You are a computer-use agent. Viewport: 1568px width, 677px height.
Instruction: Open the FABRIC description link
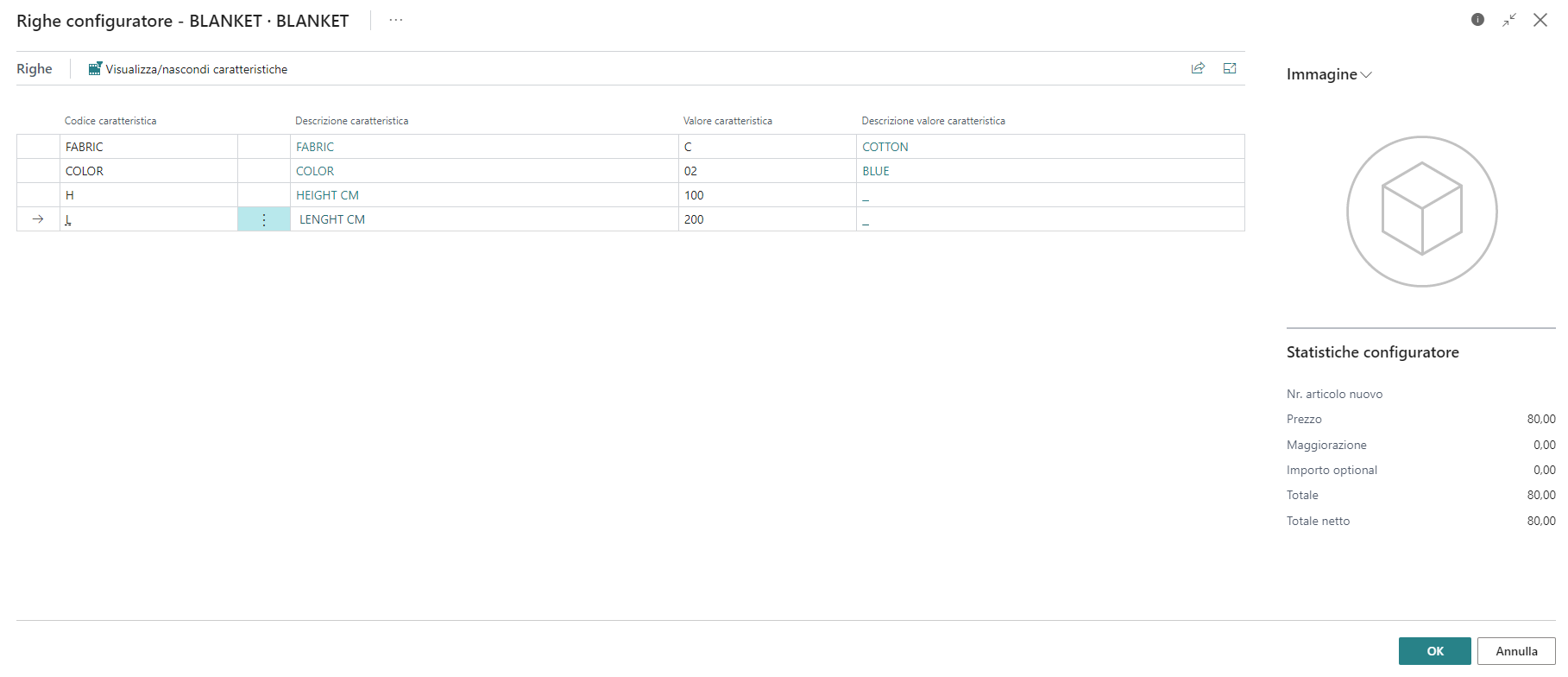tap(315, 148)
